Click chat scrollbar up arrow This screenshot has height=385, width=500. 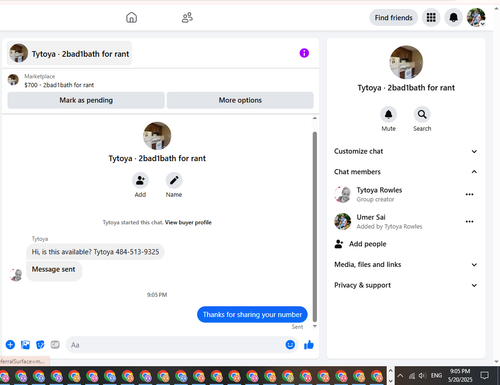tap(315, 118)
